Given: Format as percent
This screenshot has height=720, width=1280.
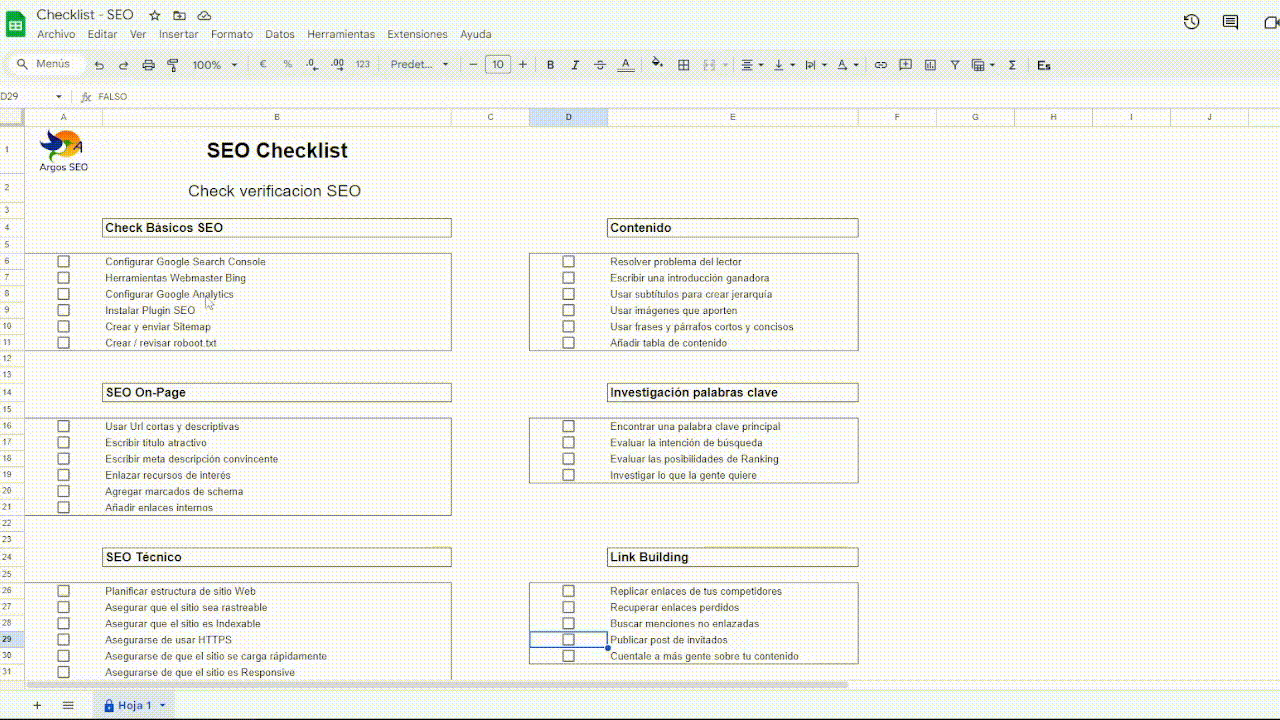Looking at the screenshot, I should pyautogui.click(x=288, y=64).
